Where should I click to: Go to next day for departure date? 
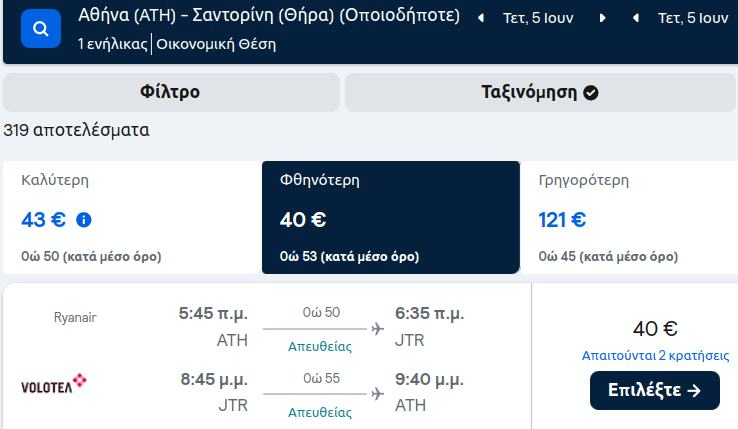point(602,18)
